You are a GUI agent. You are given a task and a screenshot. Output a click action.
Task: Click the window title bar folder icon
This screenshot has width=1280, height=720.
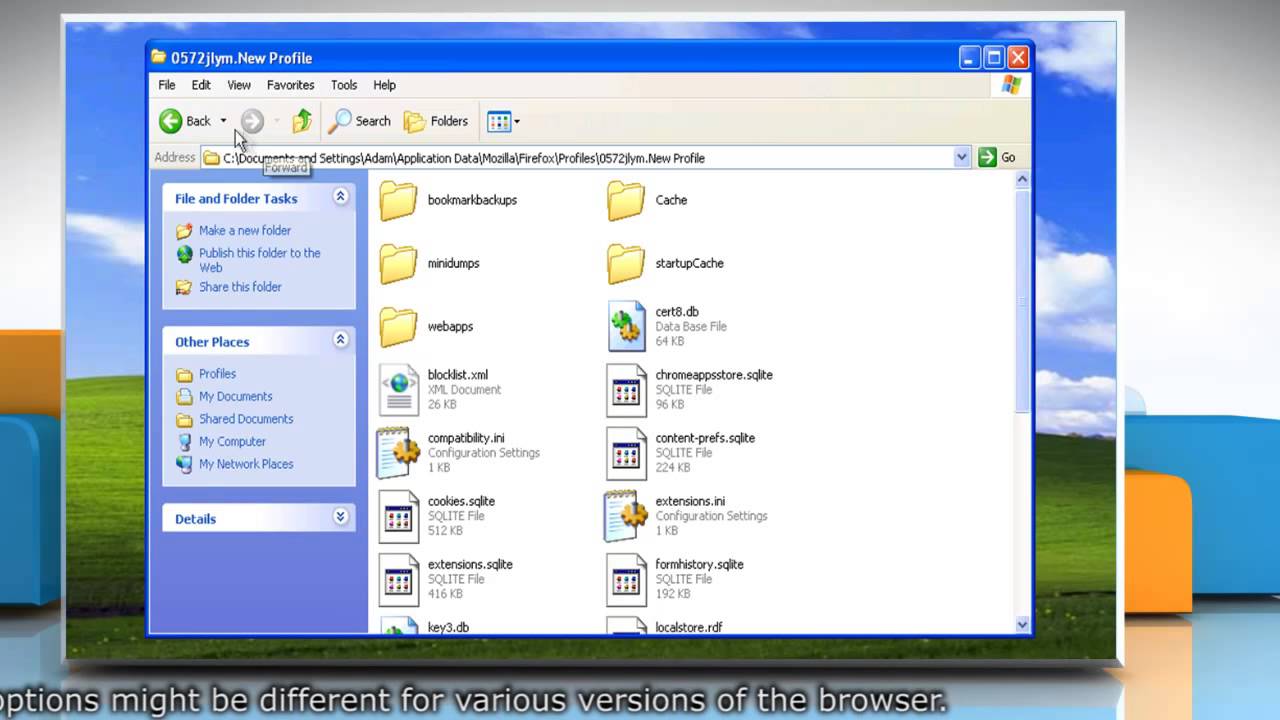[x=158, y=57]
